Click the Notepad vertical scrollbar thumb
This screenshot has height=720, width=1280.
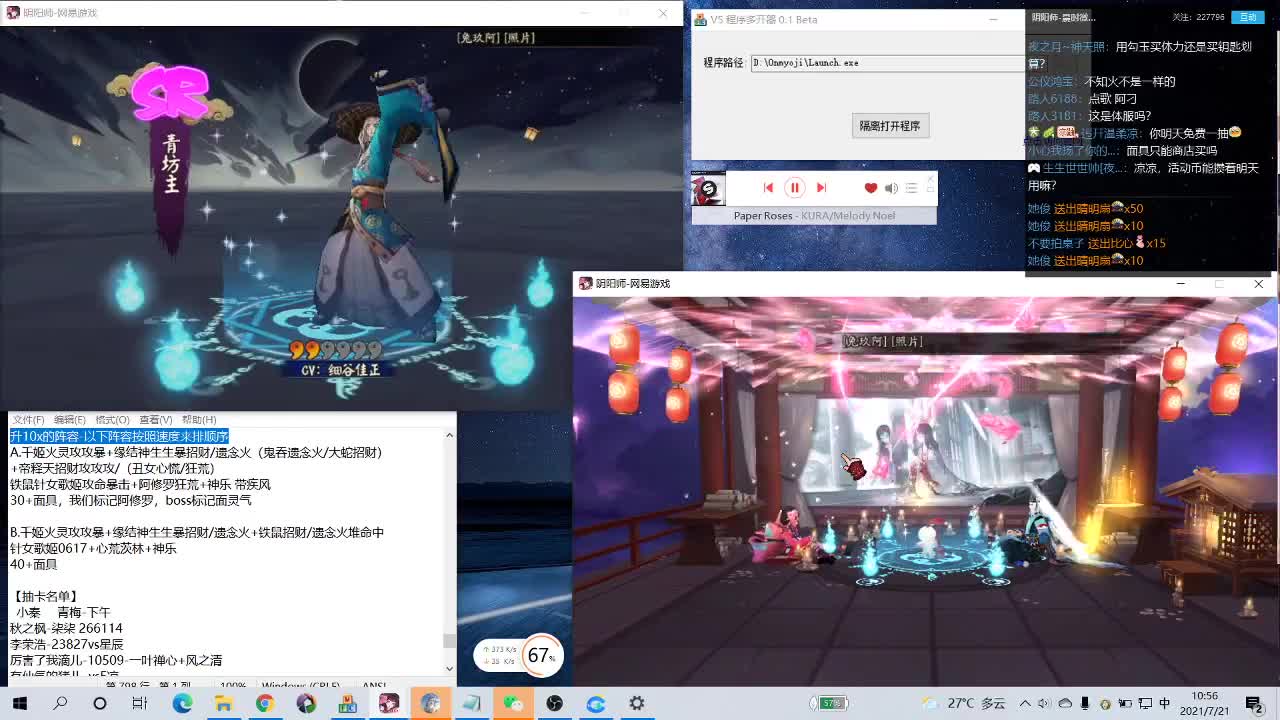tap(449, 640)
